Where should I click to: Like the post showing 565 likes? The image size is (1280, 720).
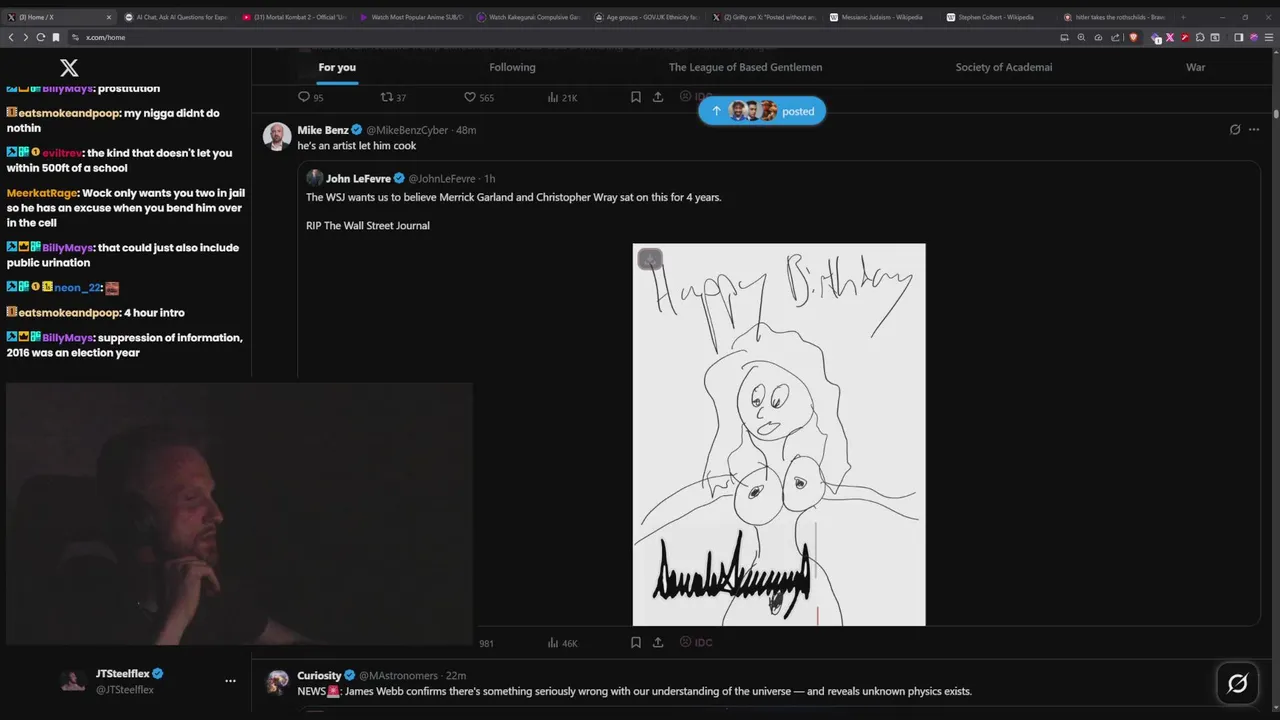pos(479,97)
